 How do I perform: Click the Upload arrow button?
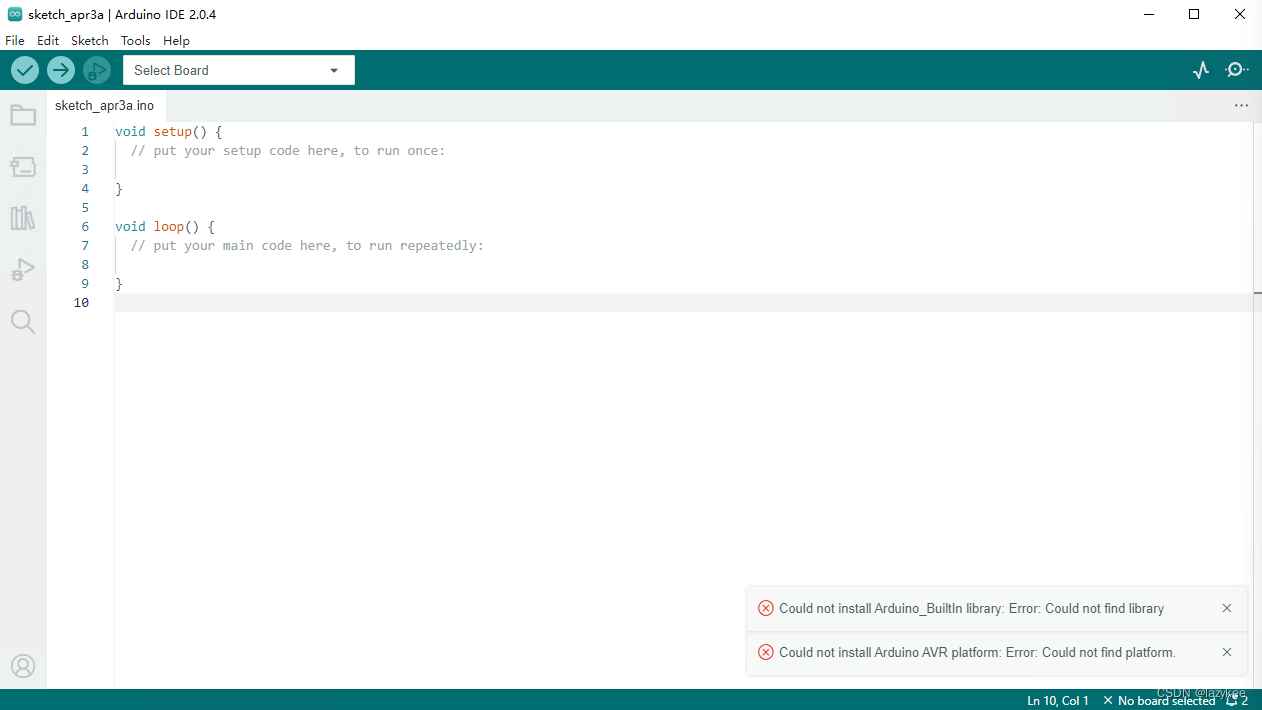[x=61, y=70]
